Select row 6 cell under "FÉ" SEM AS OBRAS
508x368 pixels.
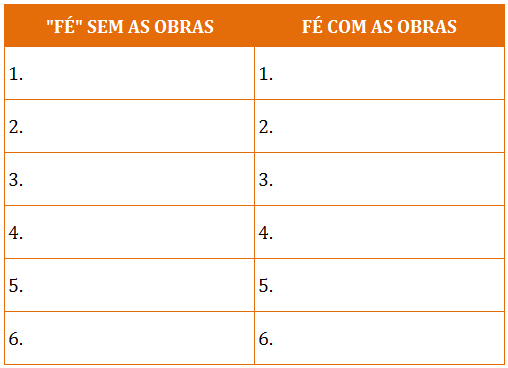coord(129,338)
